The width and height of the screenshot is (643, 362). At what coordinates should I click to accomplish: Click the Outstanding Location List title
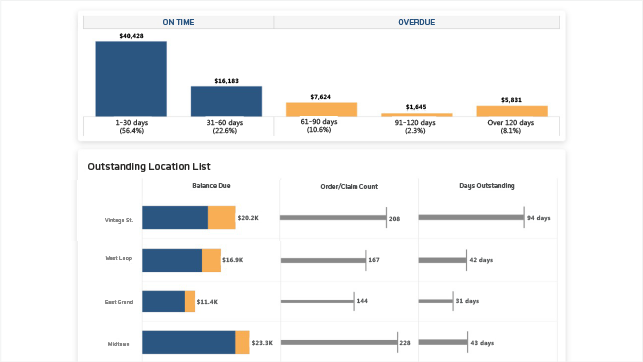(x=149, y=166)
